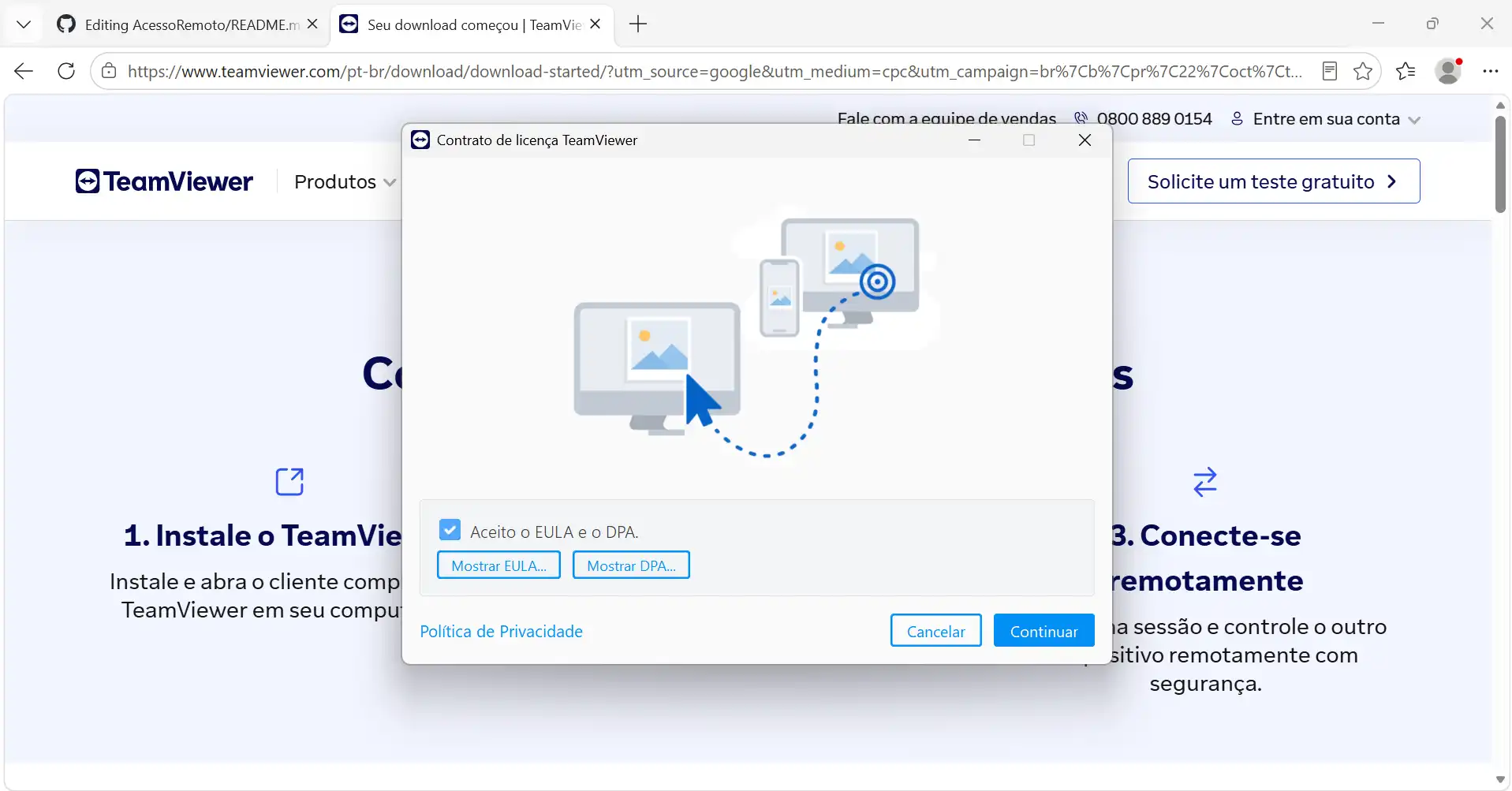Open the browser profile avatar
The width and height of the screenshot is (1512, 791).
[x=1448, y=72]
